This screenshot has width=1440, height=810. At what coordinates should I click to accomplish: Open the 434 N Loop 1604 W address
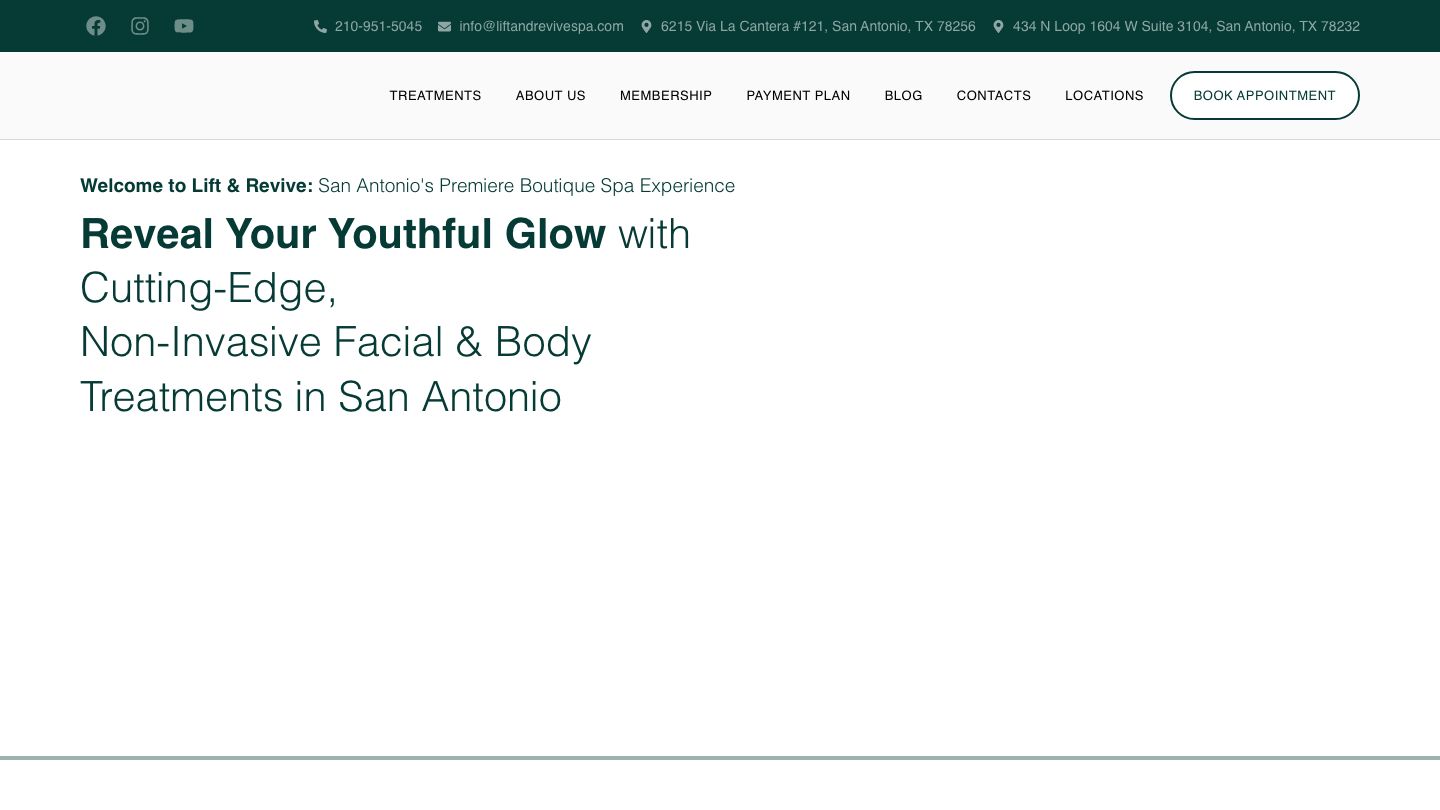point(1186,27)
